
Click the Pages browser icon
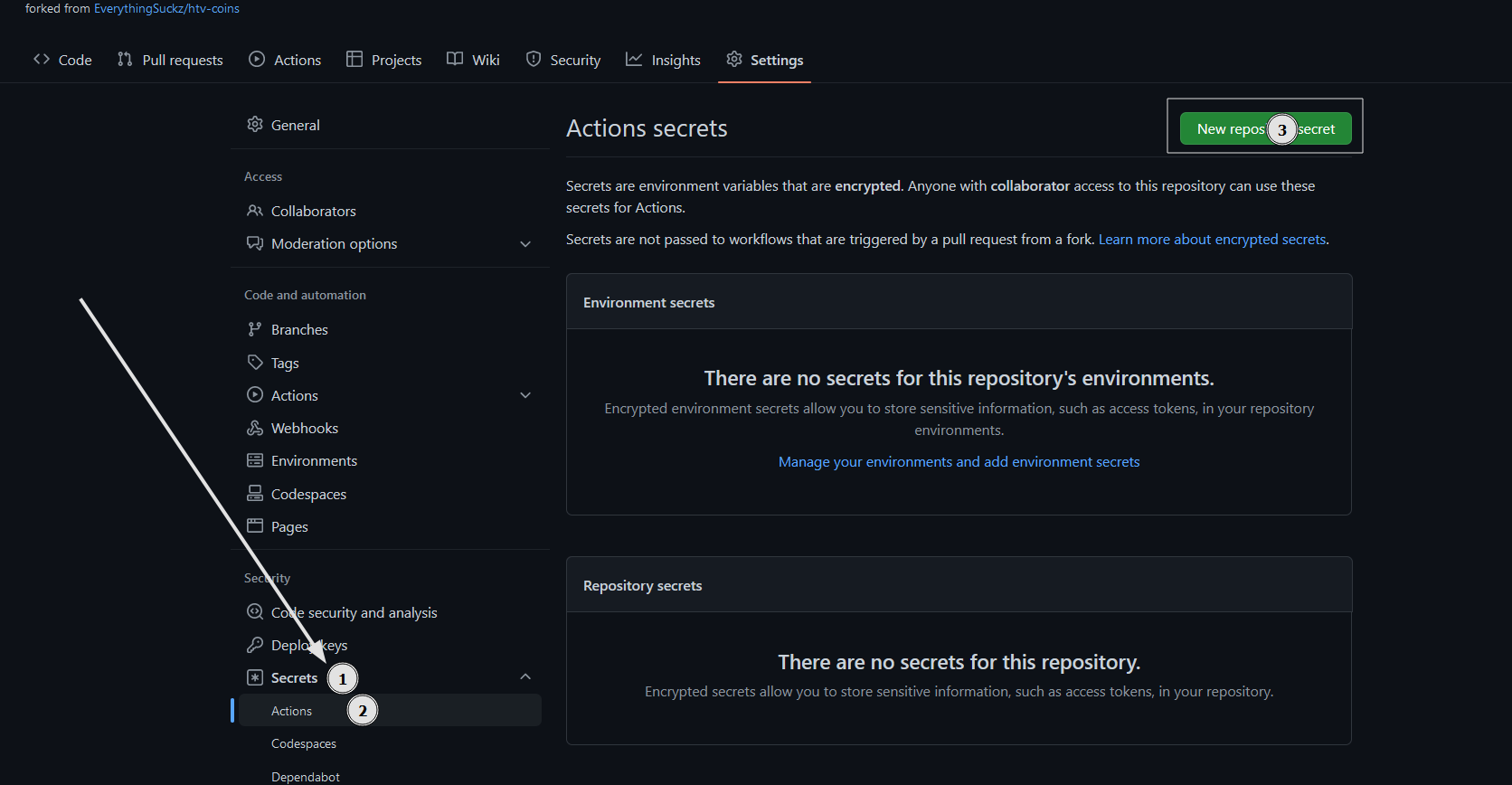(x=255, y=526)
